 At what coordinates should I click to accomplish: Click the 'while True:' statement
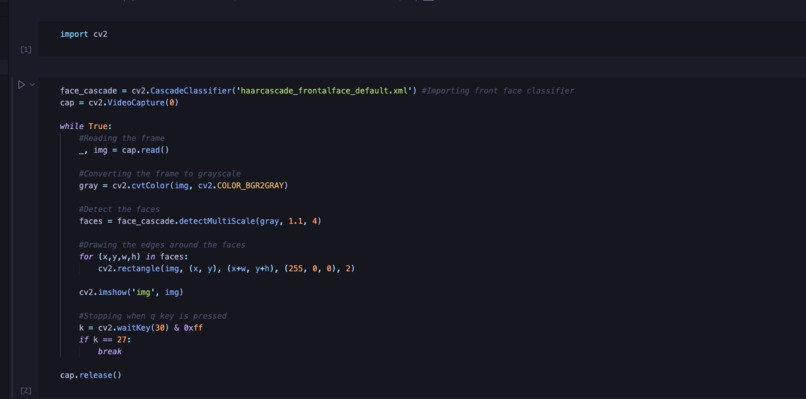(x=86, y=126)
